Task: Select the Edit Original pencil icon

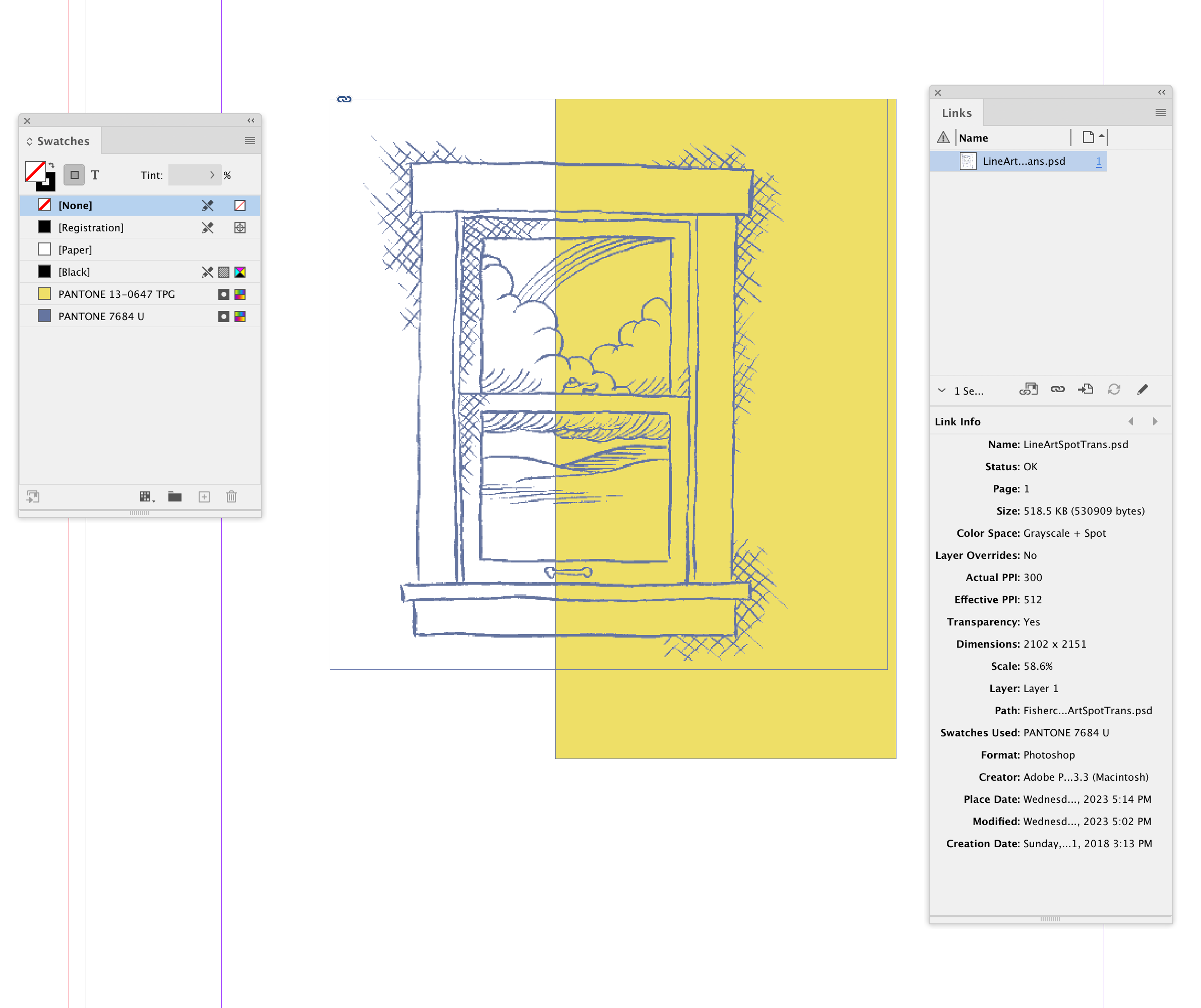Action: (x=1143, y=390)
